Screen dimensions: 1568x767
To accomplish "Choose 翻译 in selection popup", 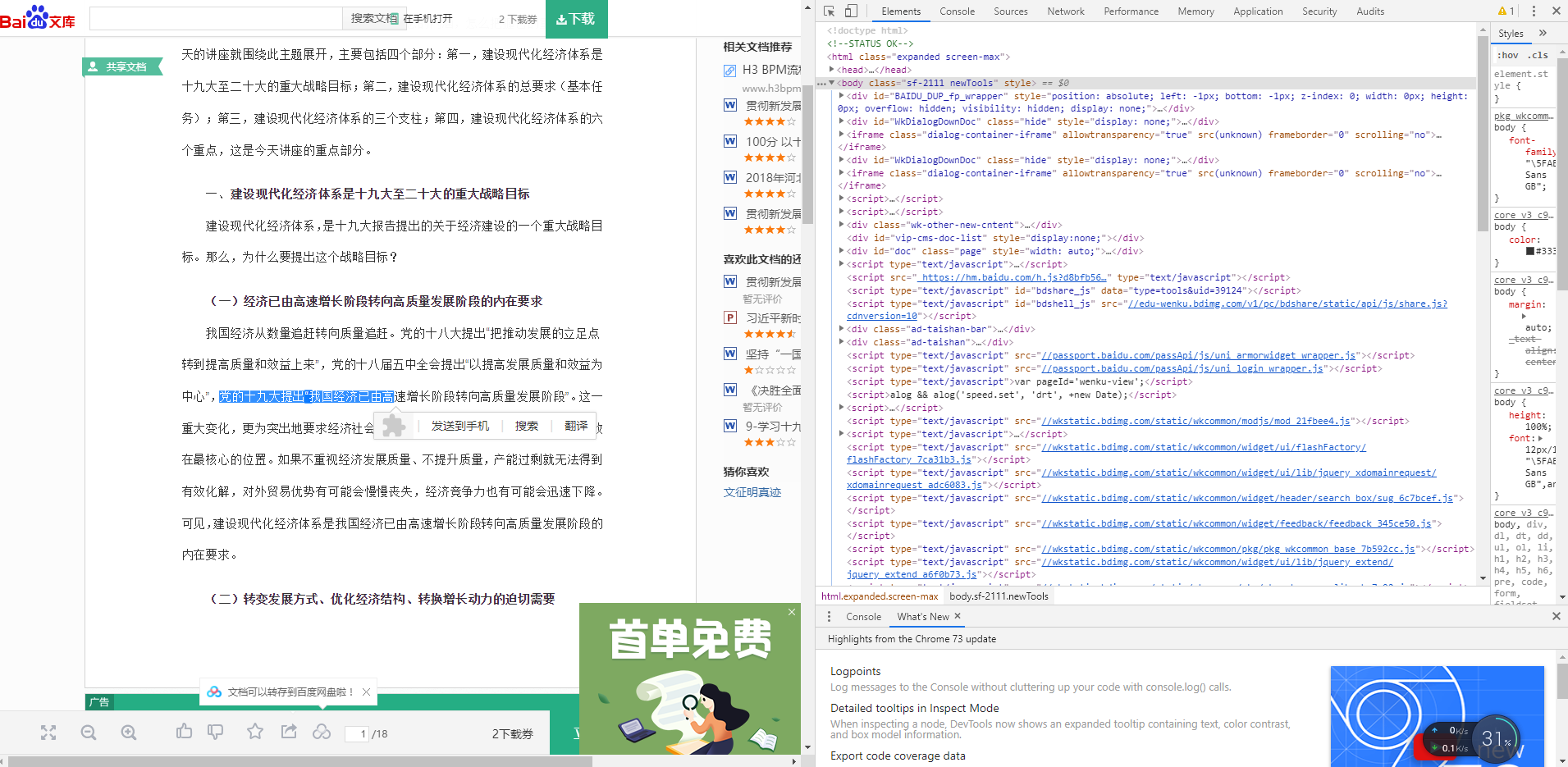I will pos(576,426).
